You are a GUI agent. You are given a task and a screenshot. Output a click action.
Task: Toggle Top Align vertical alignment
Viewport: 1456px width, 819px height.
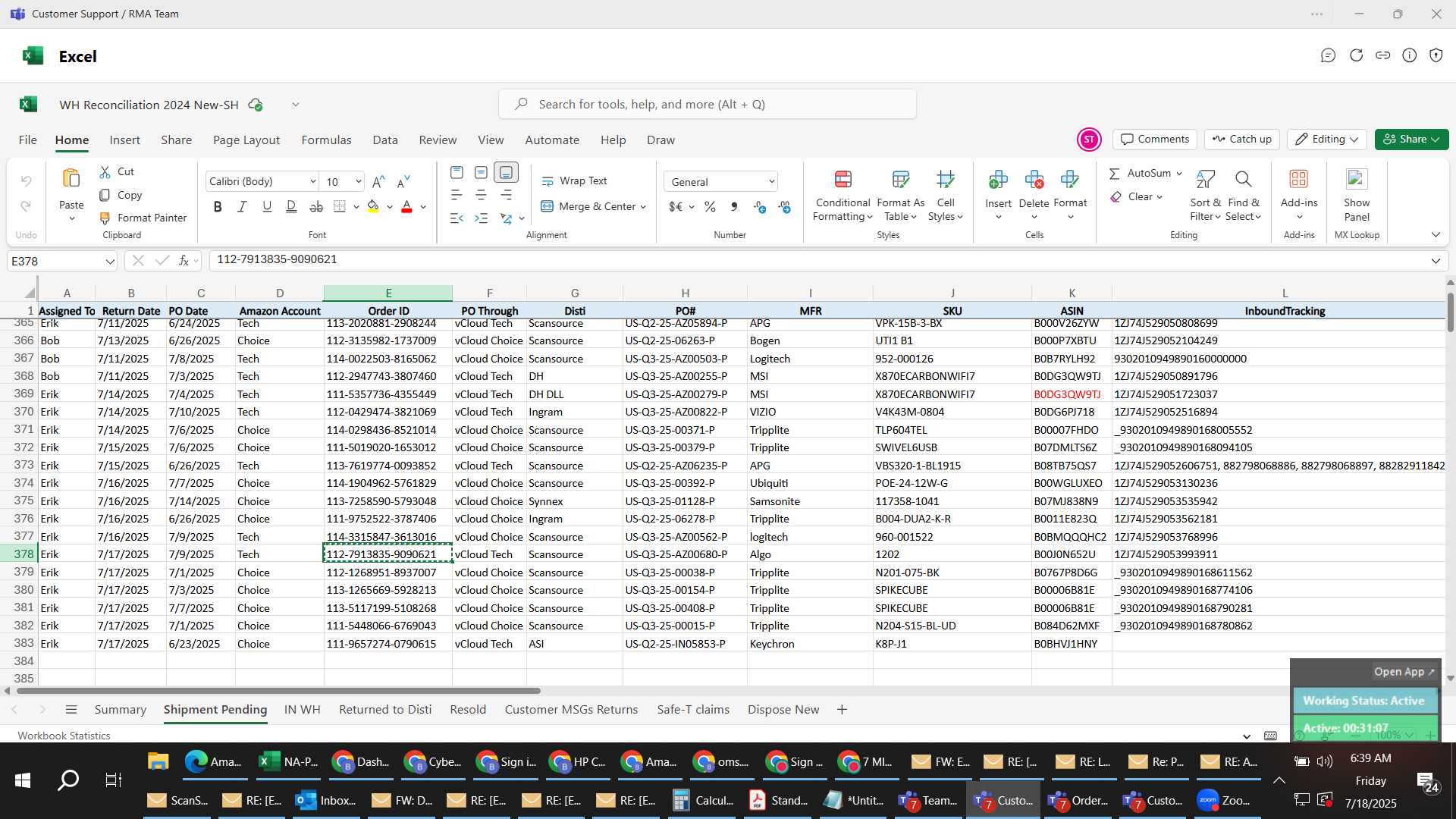pyautogui.click(x=457, y=173)
